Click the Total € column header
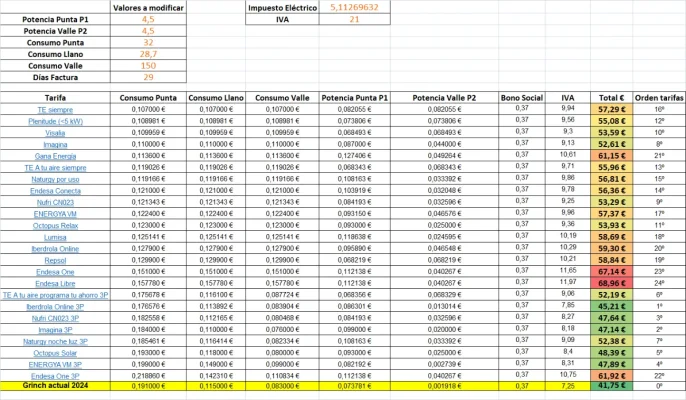The image size is (686, 400). tap(611, 98)
